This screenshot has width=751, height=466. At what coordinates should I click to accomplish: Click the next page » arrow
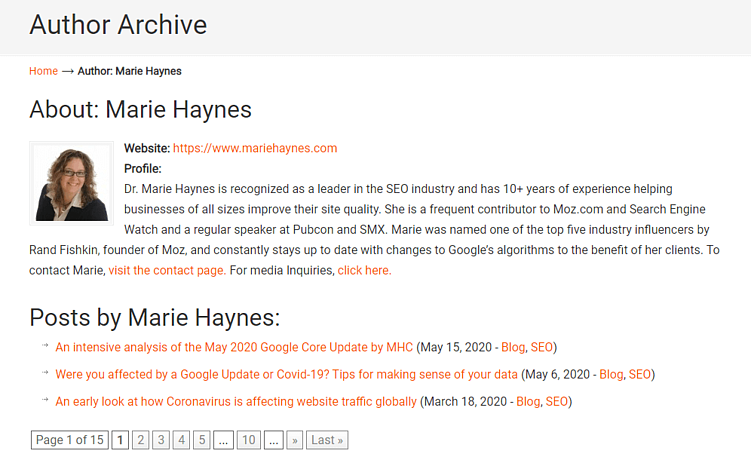click(x=294, y=439)
